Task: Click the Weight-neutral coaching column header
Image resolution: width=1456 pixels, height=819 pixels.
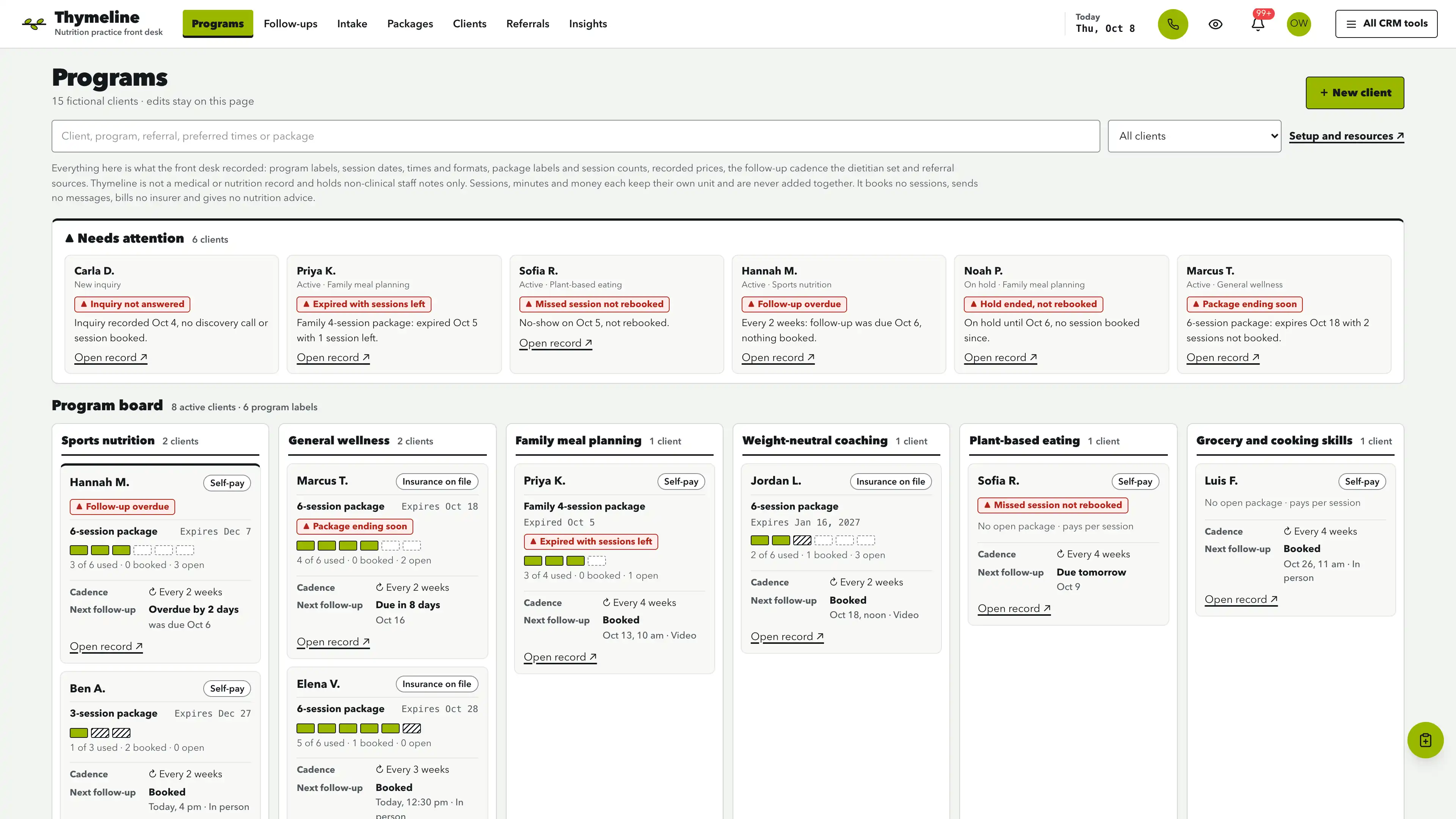Action: pyautogui.click(x=814, y=441)
